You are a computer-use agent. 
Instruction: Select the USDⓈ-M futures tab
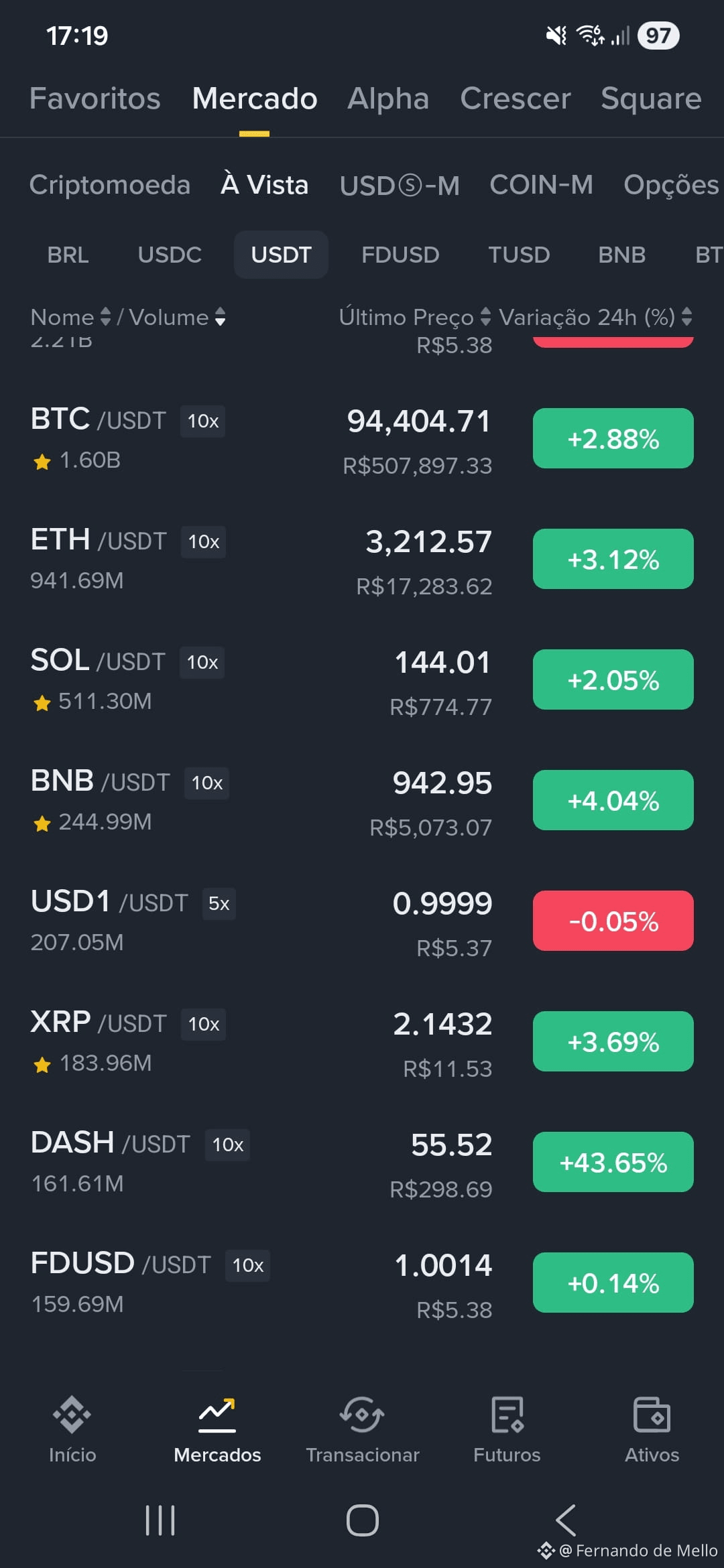(x=400, y=185)
